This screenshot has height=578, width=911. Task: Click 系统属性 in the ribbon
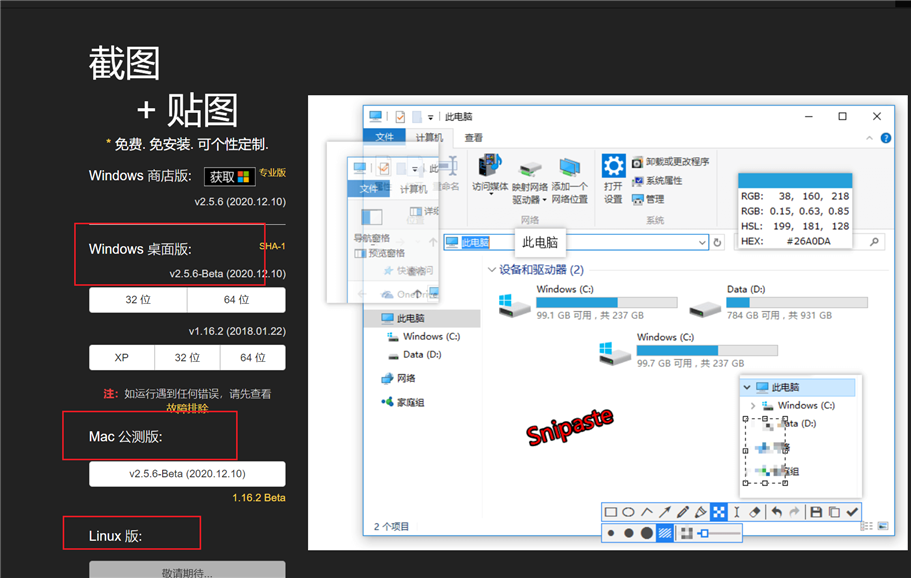pos(657,181)
